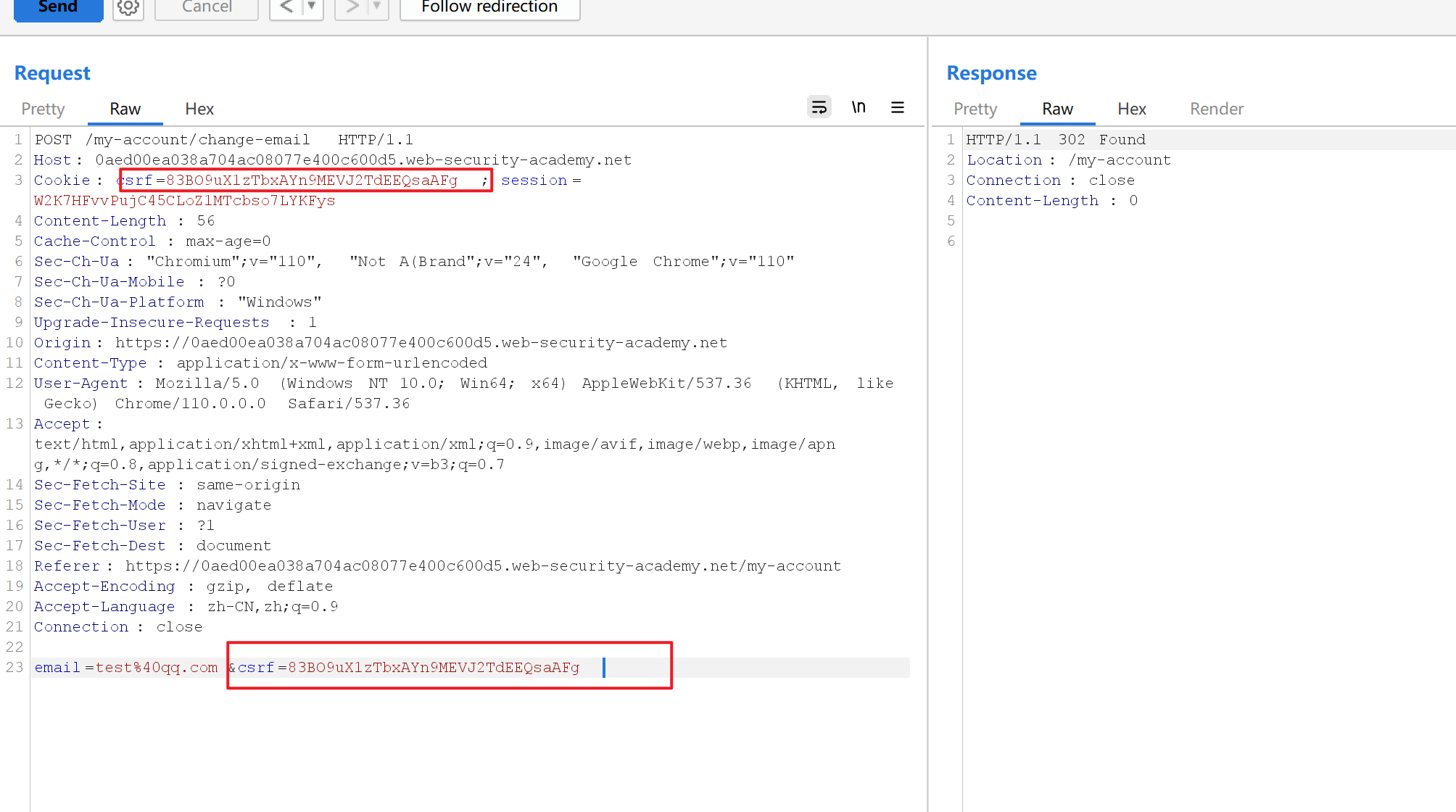Image resolution: width=1456 pixels, height=812 pixels.
Task: Click the session cookie value in the request
Action: (185, 200)
